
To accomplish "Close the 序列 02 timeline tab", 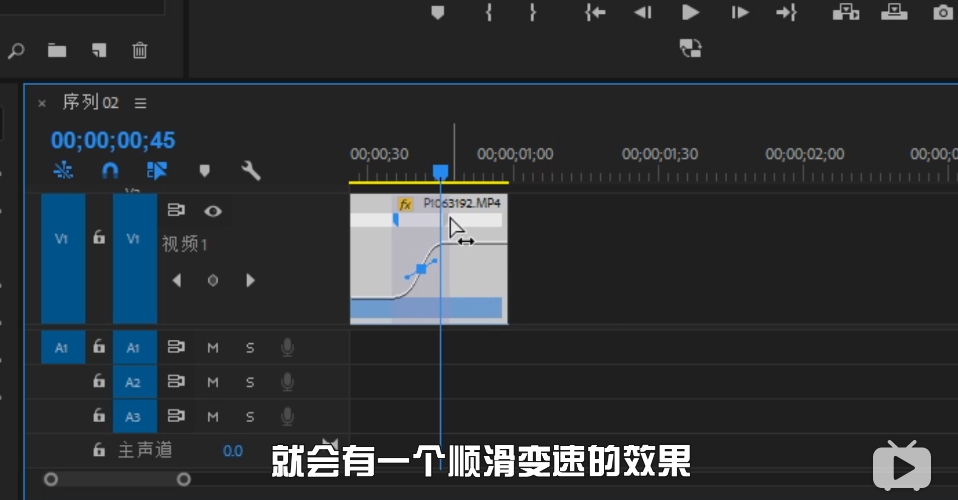I will pos(42,103).
